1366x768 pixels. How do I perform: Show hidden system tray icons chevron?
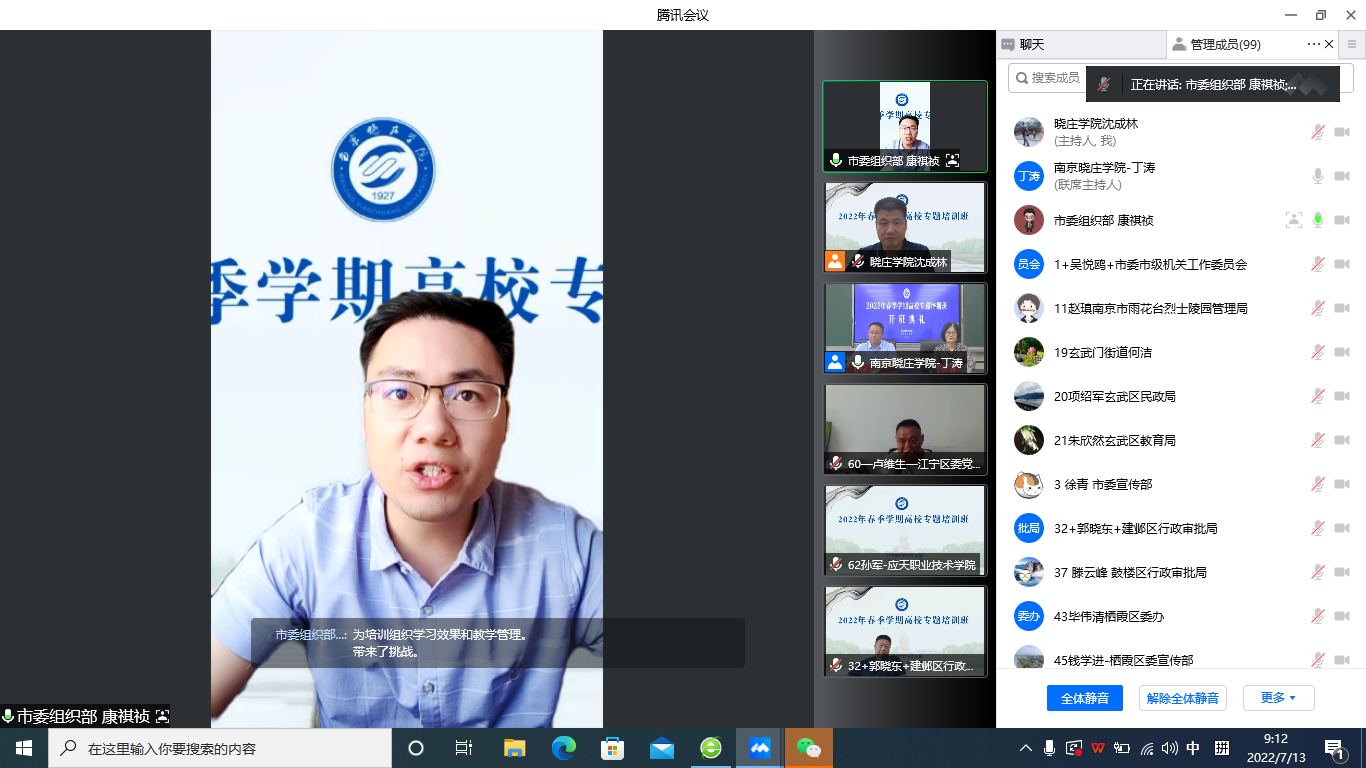tap(1025, 748)
